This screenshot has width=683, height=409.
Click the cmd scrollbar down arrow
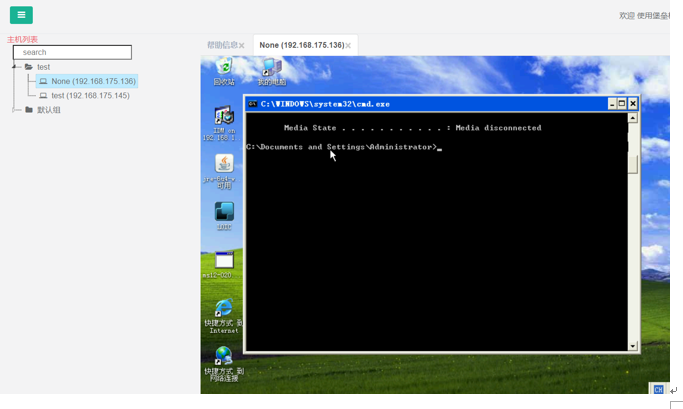click(632, 346)
